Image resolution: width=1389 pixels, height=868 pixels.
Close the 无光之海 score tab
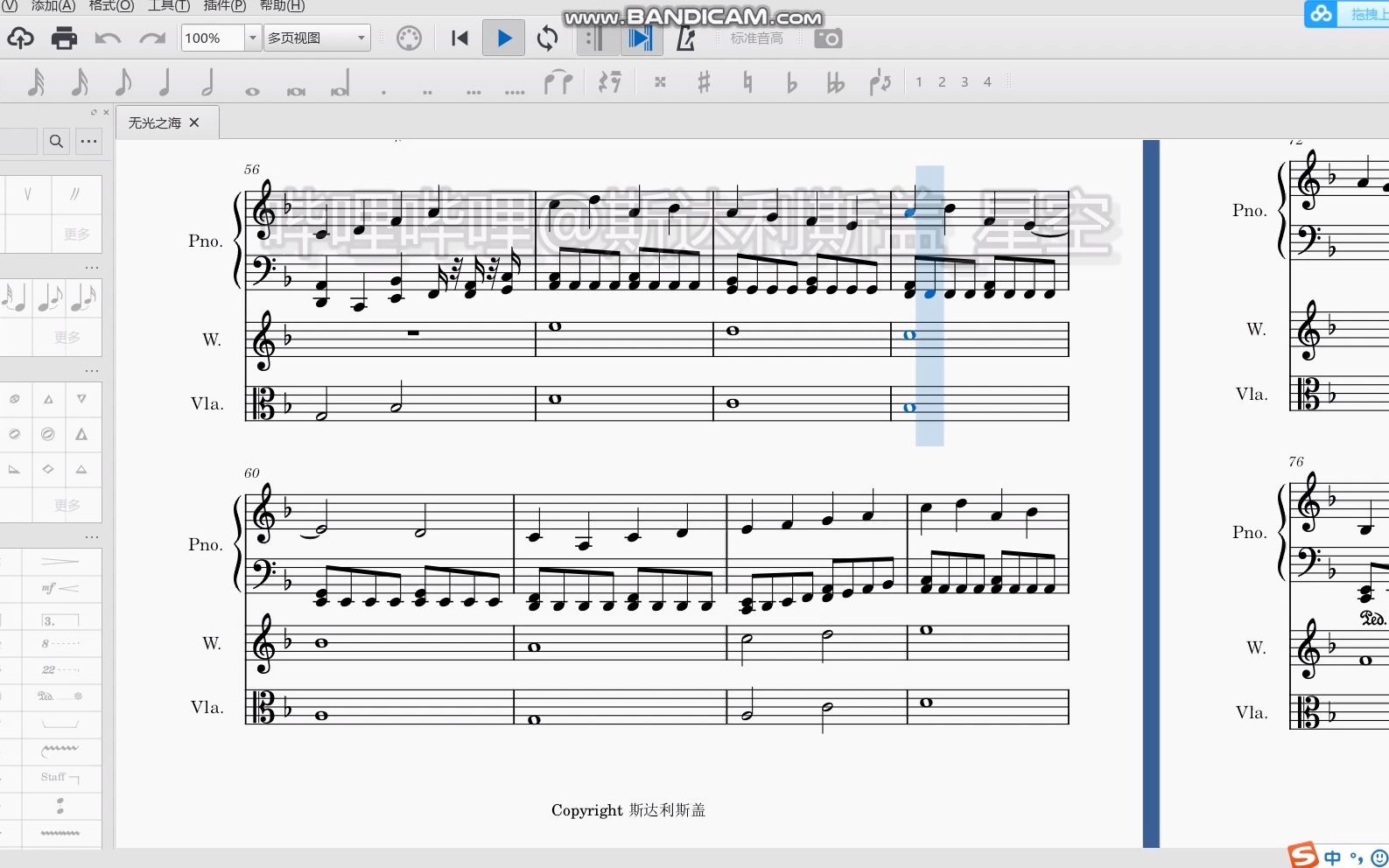(194, 122)
